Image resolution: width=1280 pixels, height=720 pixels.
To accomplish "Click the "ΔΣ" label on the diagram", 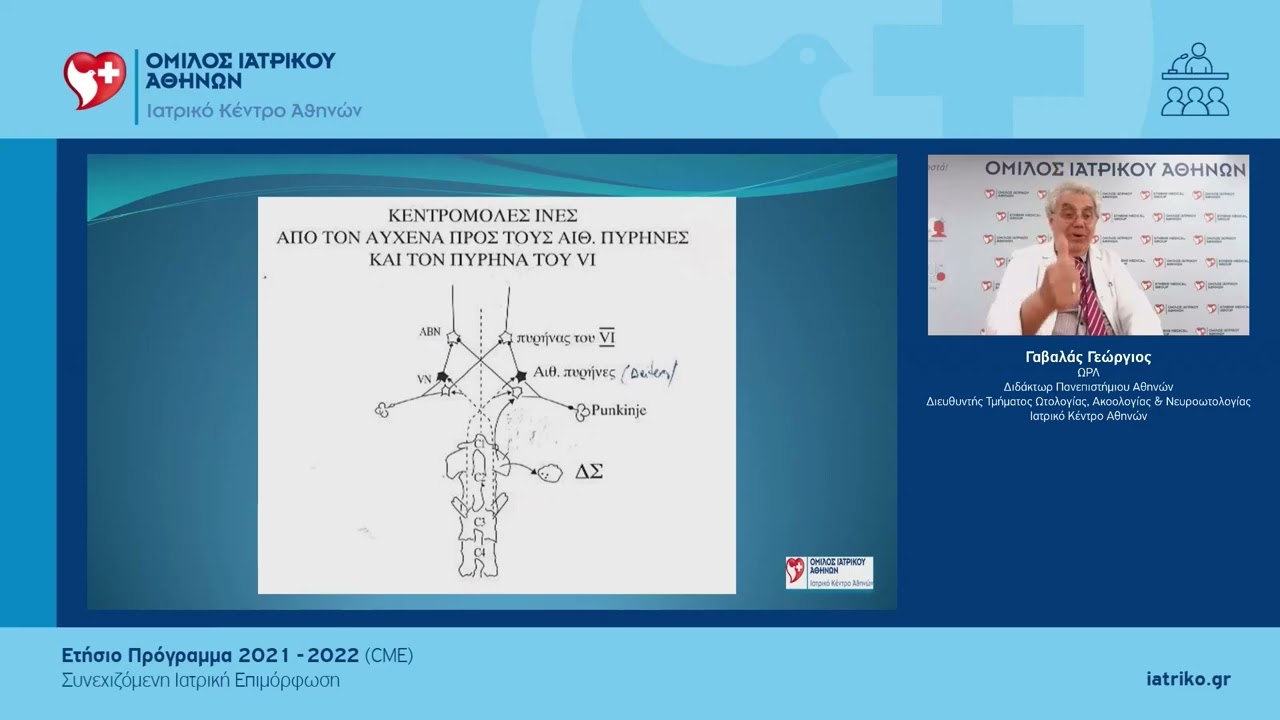I will tap(587, 473).
